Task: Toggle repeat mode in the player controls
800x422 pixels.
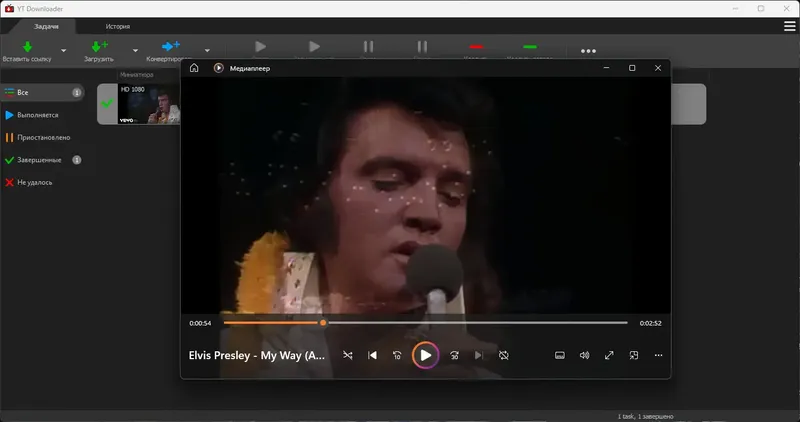Action: pos(504,355)
